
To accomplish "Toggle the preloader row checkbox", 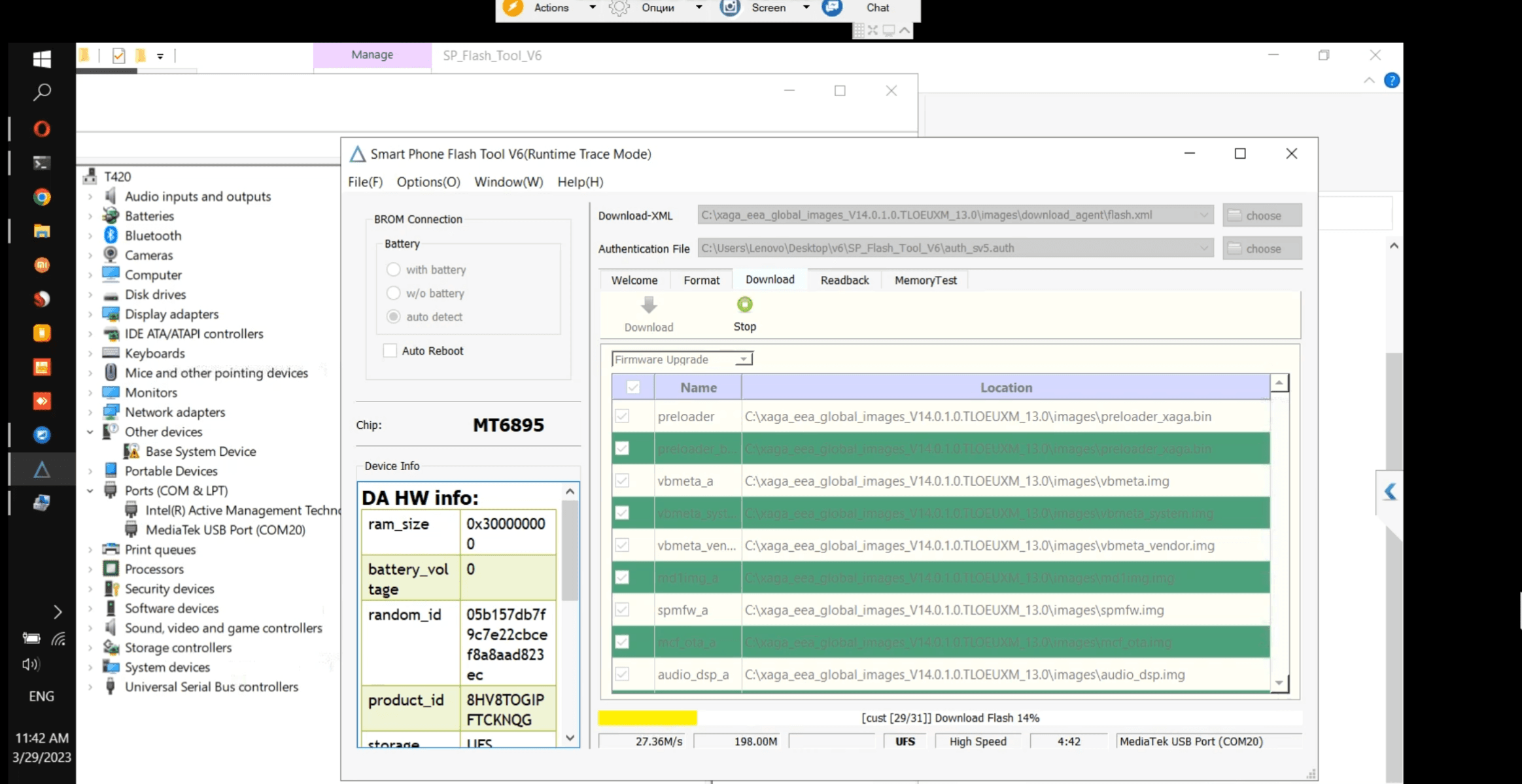I will 622,416.
